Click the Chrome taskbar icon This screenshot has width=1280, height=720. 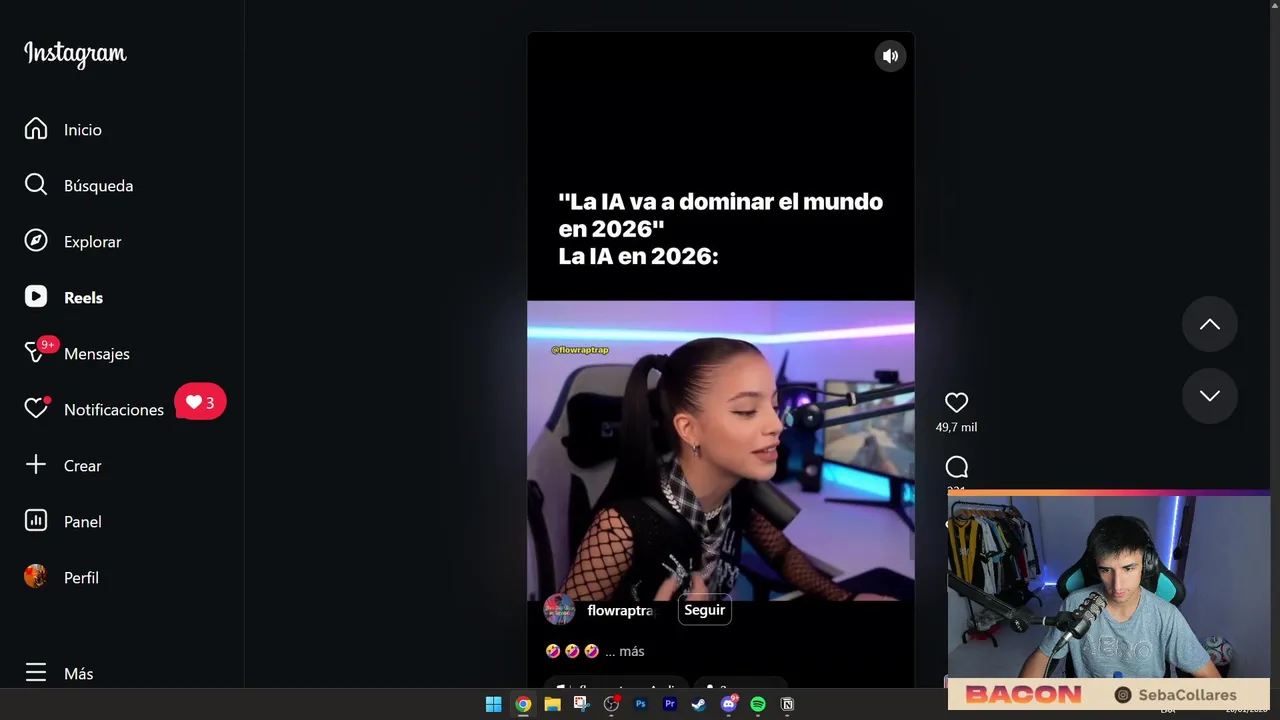pos(523,704)
